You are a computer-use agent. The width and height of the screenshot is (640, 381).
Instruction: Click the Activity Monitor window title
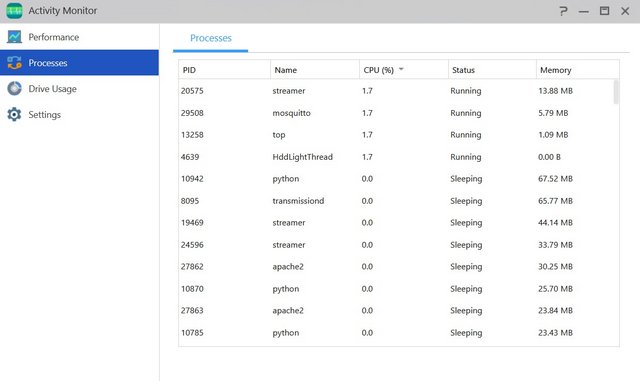point(62,11)
